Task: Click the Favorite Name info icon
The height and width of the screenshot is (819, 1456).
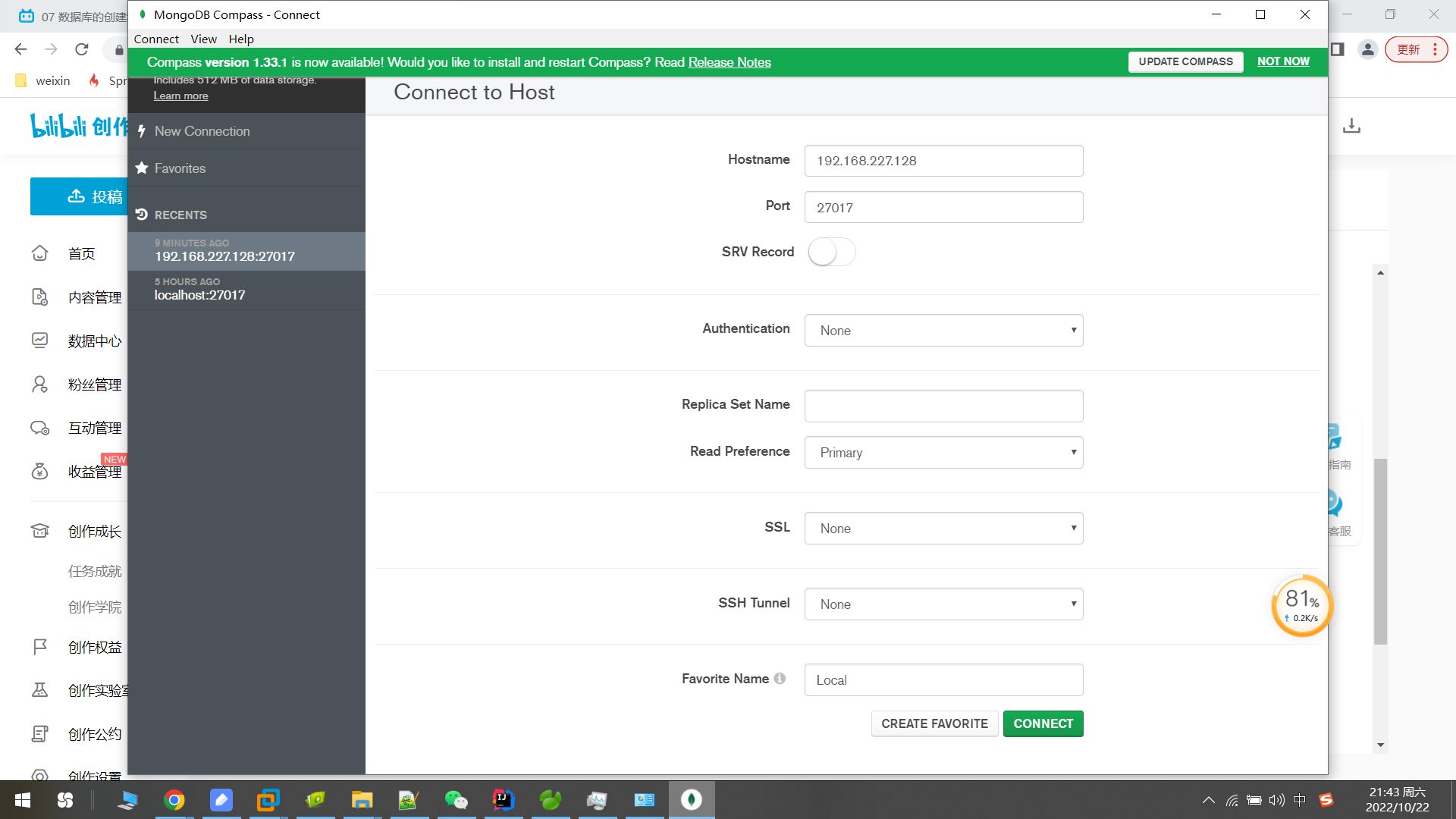Action: click(x=780, y=679)
